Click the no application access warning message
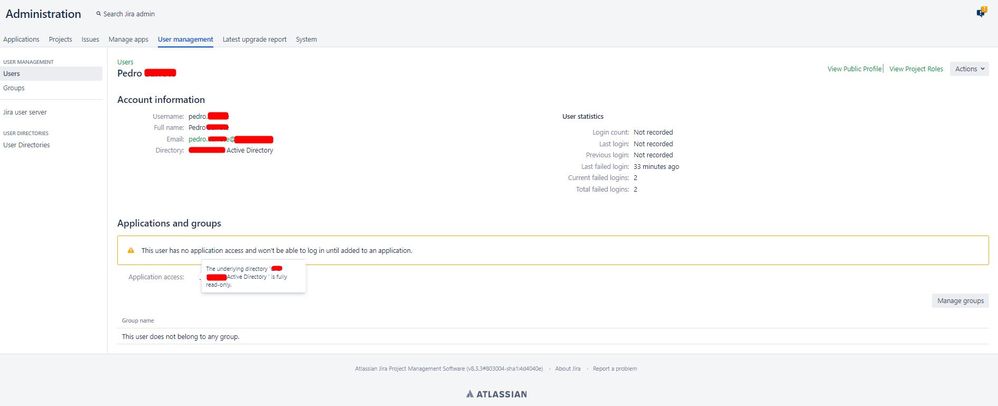The height and width of the screenshot is (406, 998). coord(277,251)
